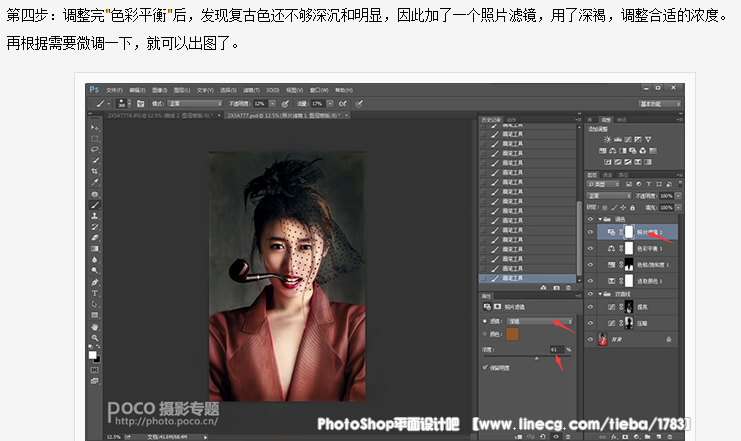
Task: Select the 颜色 radio button in Properties
Action: coord(484,334)
